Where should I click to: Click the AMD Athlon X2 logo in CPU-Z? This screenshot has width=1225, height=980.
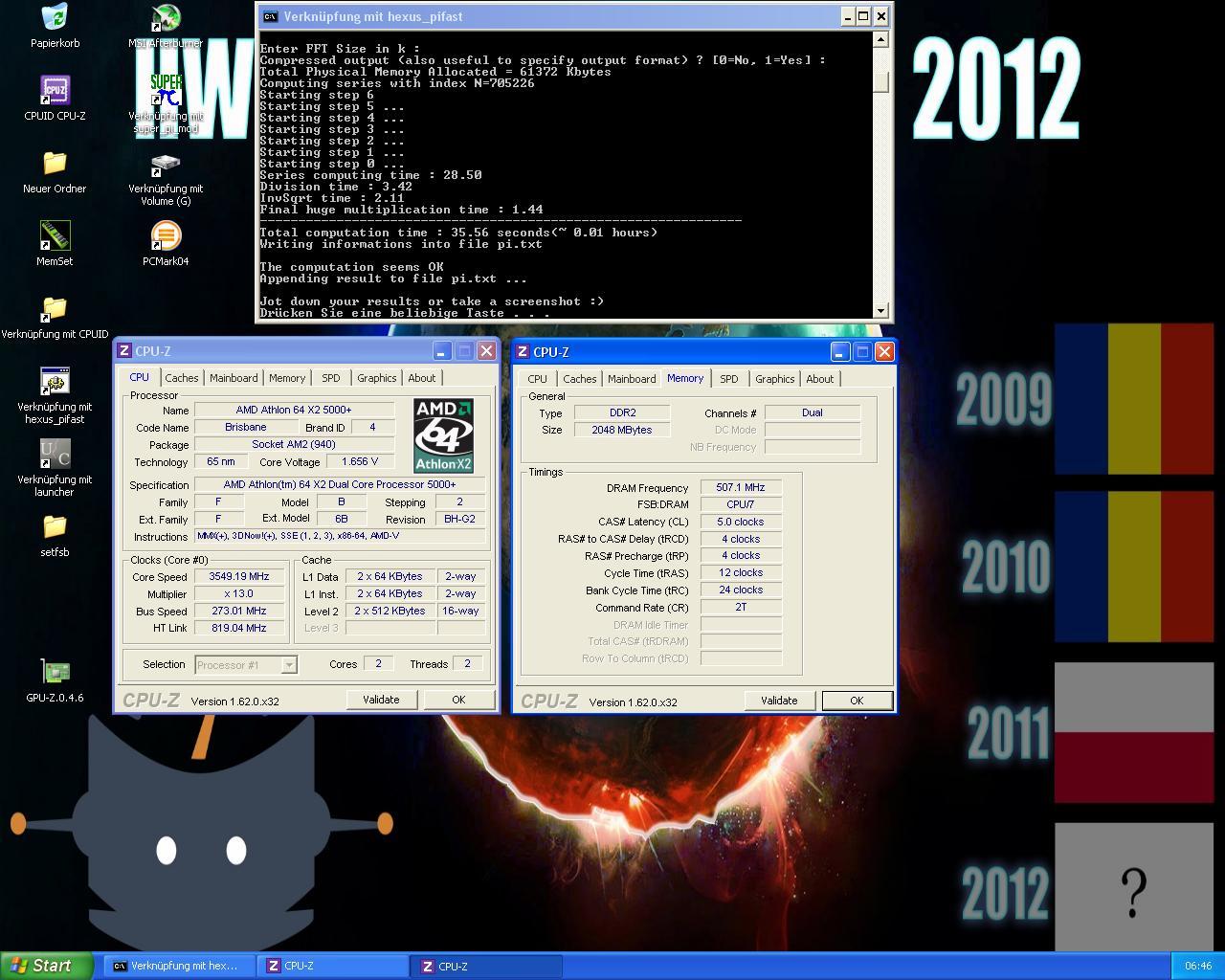443,436
